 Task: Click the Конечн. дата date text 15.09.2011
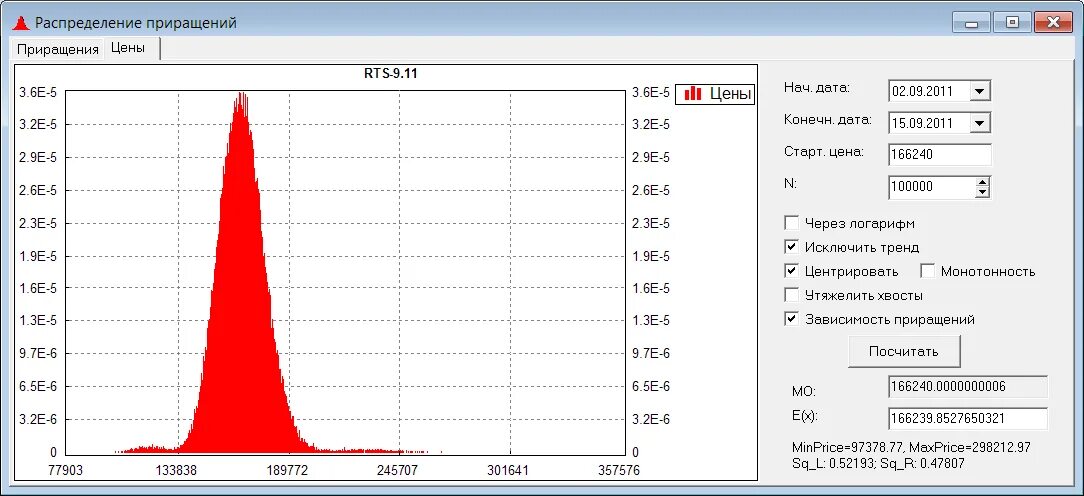pos(922,123)
